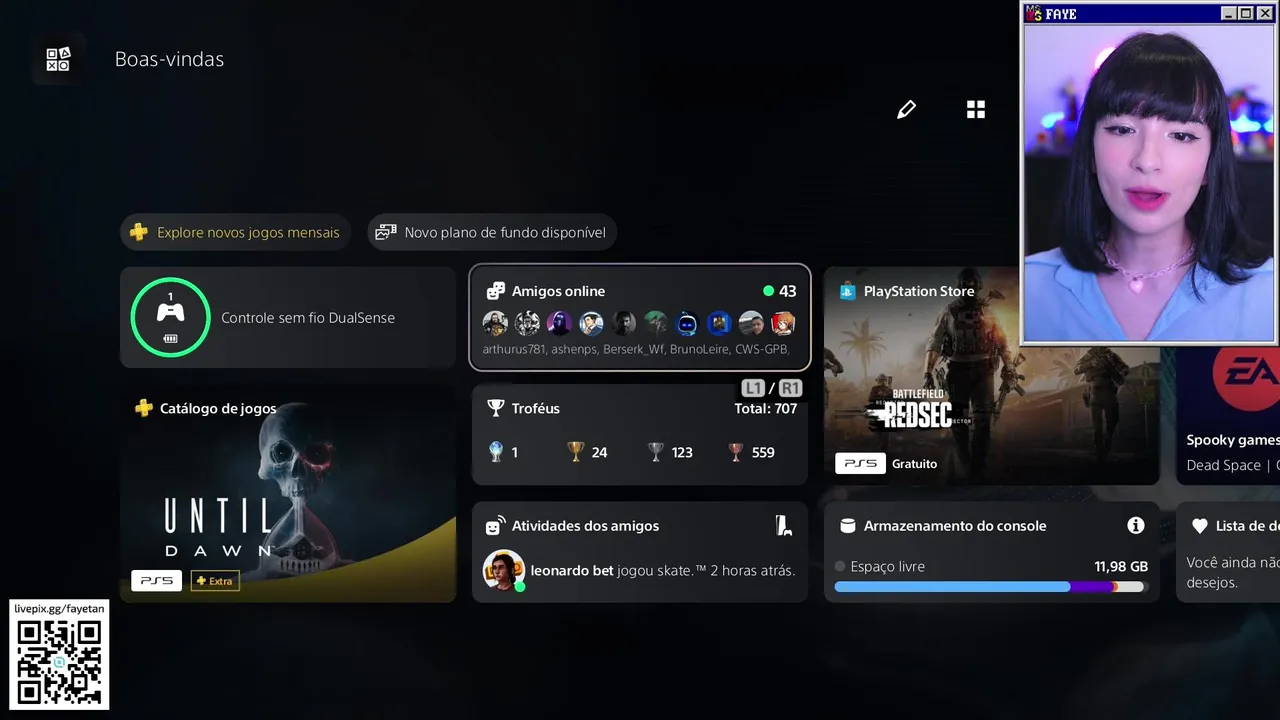Click the pencil edit icon
Screen dimensions: 1280x720
pyautogui.click(x=907, y=110)
